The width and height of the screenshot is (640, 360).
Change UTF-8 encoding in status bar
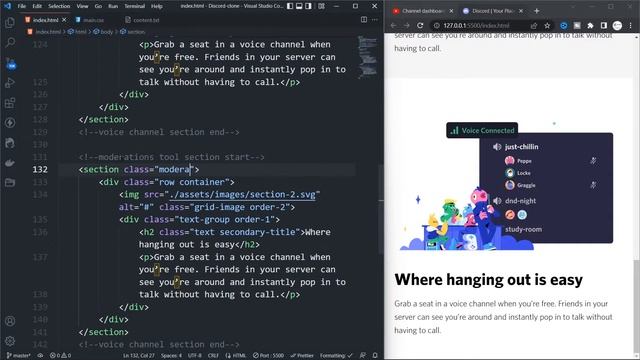195,356
